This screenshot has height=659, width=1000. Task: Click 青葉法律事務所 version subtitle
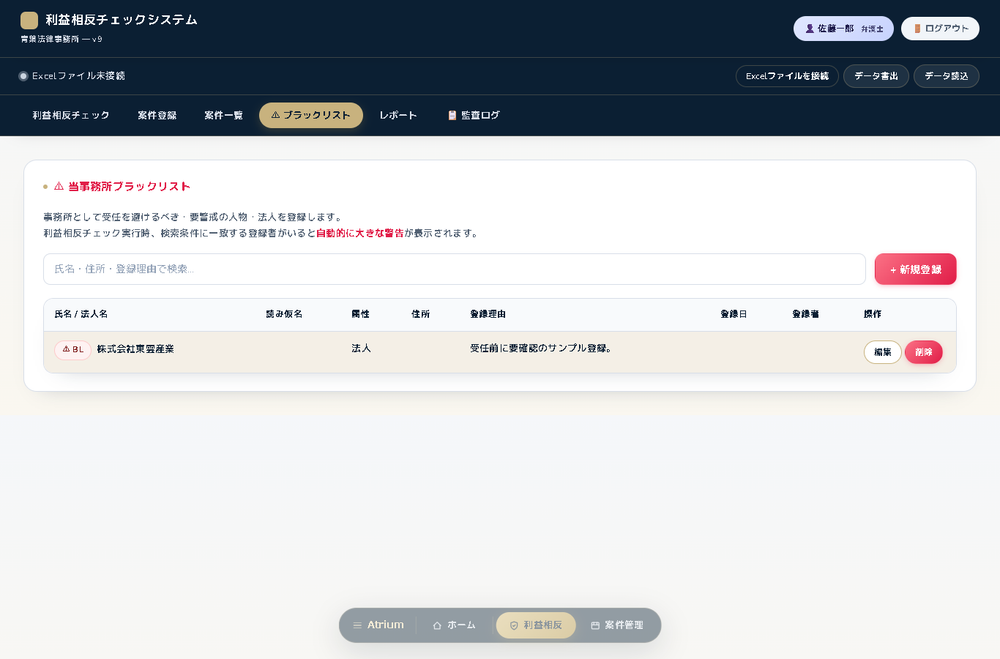(61, 39)
